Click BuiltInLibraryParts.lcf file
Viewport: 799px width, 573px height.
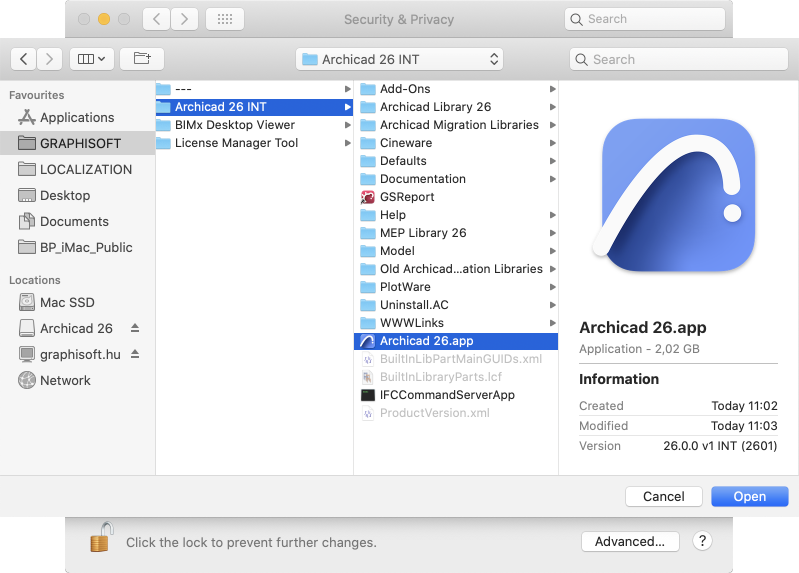(456, 377)
